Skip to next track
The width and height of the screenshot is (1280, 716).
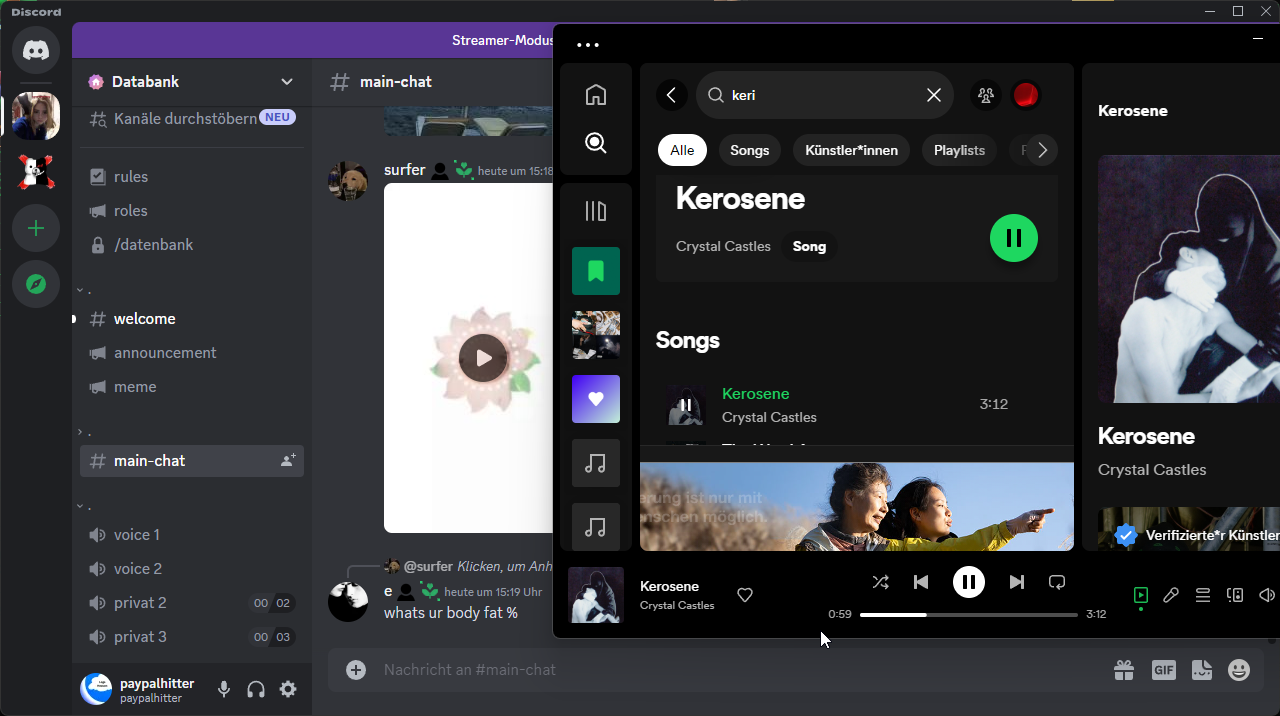tap(1016, 582)
